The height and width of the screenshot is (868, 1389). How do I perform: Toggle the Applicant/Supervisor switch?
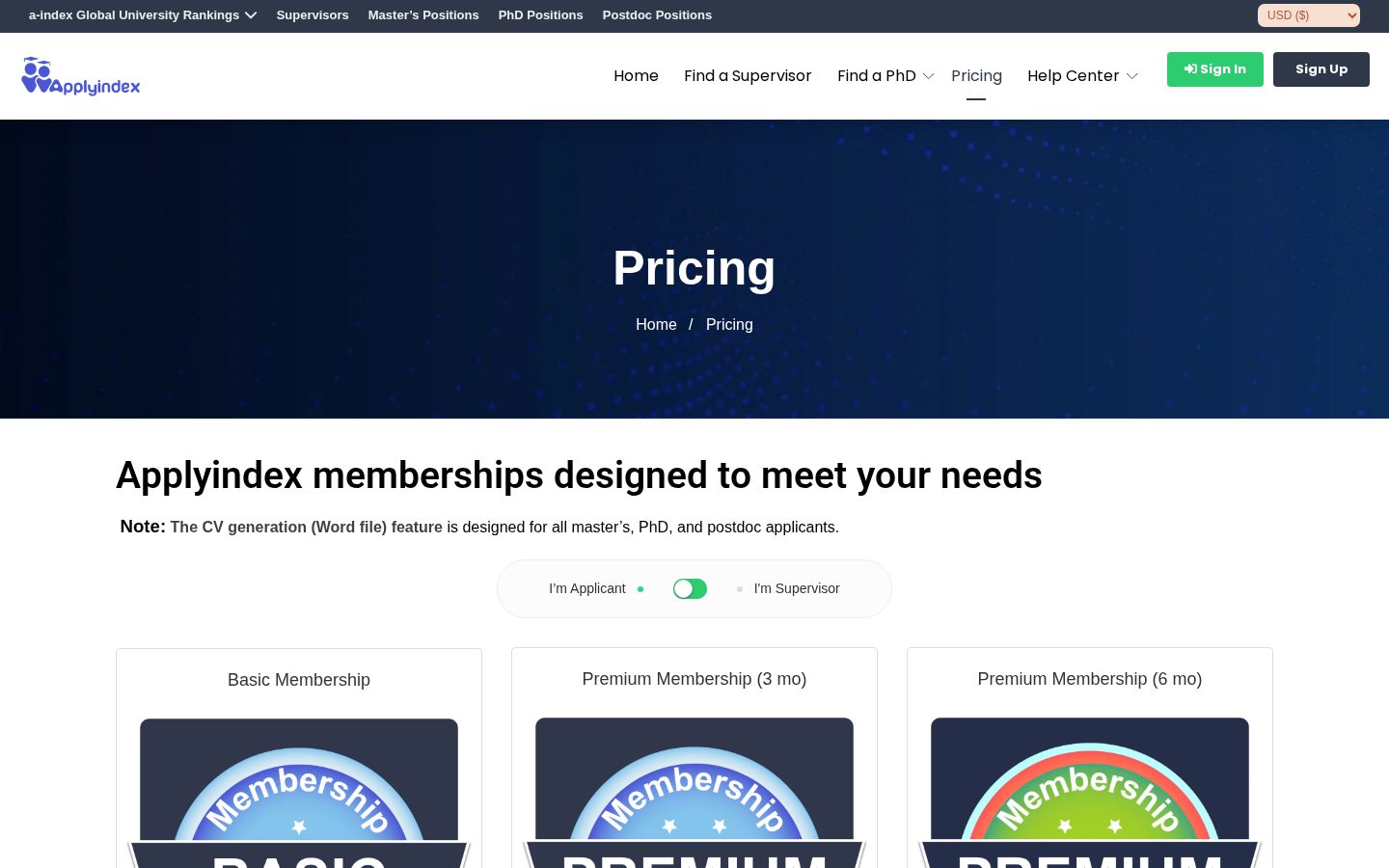(690, 589)
